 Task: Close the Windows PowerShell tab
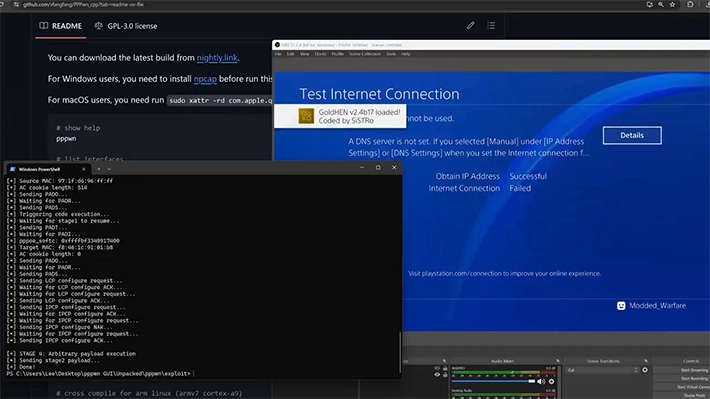(x=83, y=169)
